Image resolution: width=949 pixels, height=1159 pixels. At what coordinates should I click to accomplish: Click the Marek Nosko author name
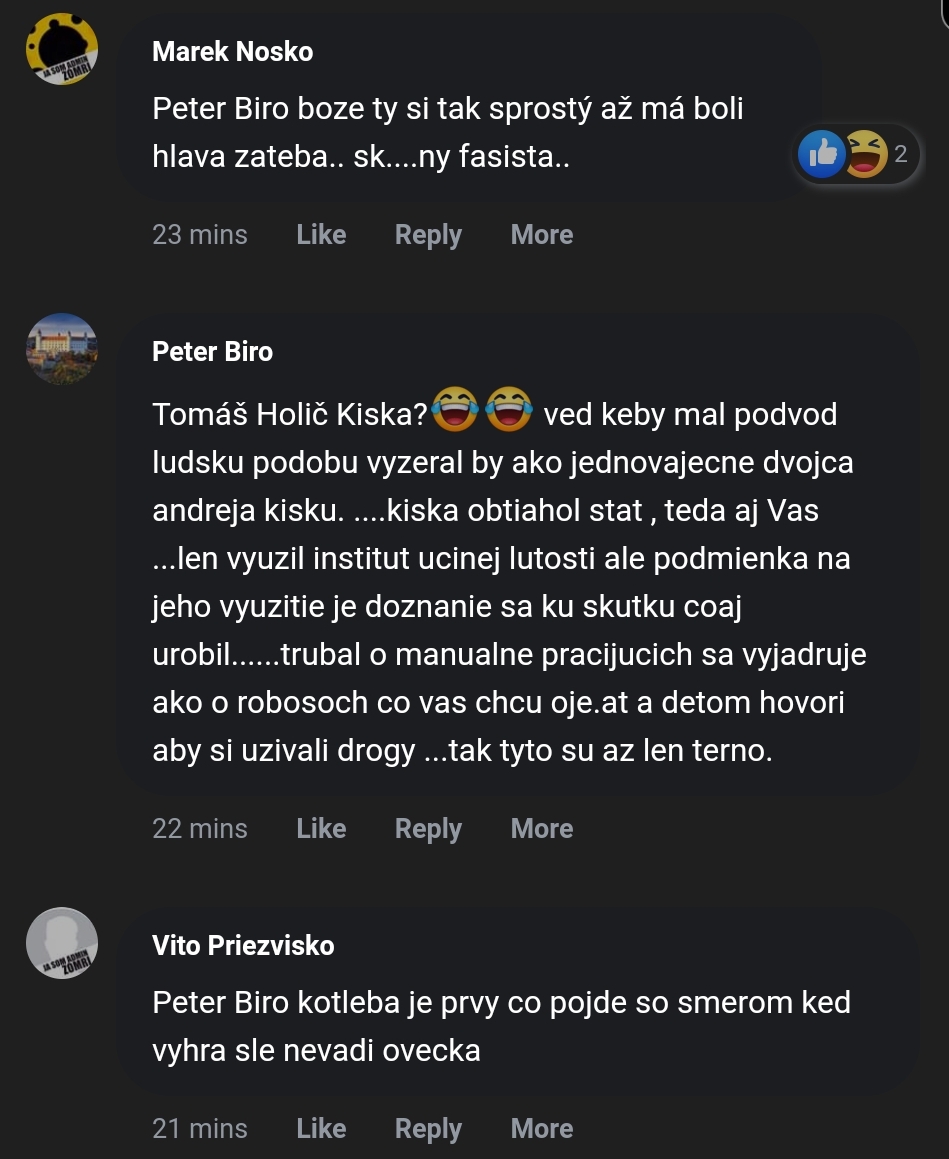click(x=232, y=52)
